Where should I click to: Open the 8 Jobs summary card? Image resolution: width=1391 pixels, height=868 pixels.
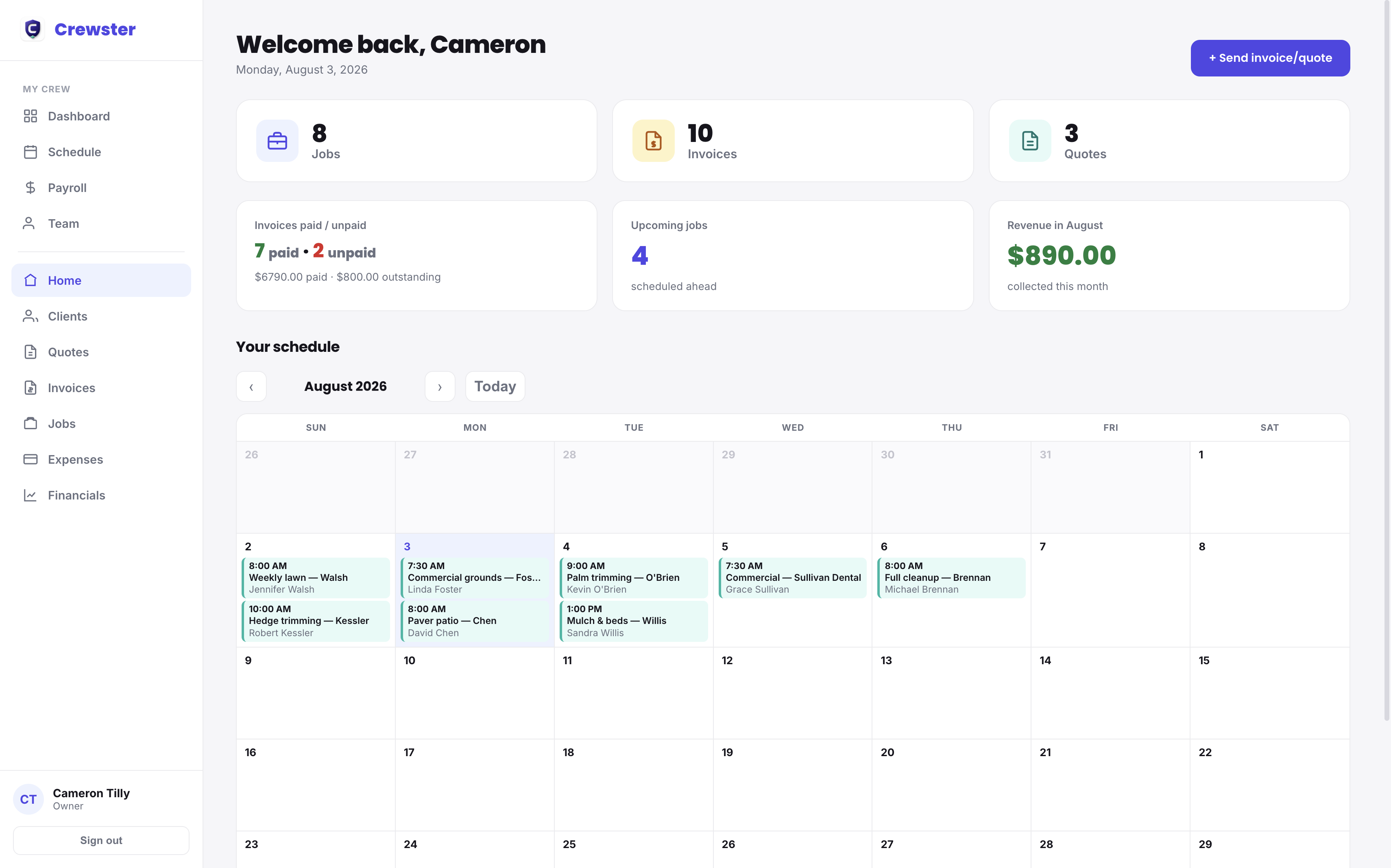416,141
